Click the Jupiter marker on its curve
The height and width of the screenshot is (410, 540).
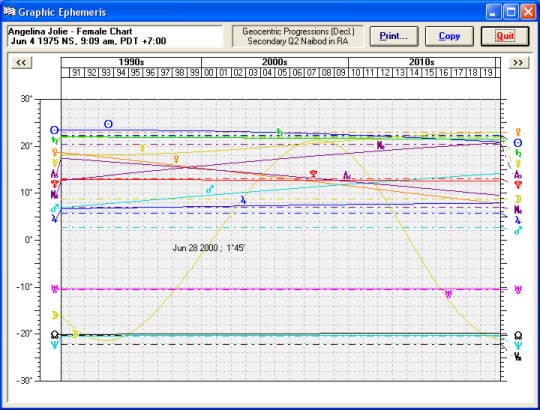point(243,200)
